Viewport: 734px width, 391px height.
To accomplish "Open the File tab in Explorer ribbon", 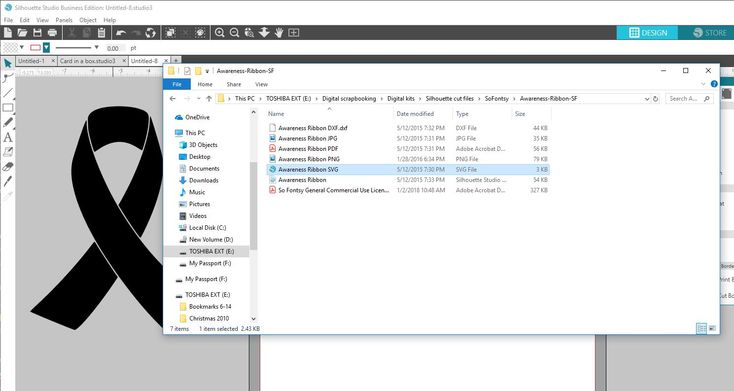I will pos(176,84).
